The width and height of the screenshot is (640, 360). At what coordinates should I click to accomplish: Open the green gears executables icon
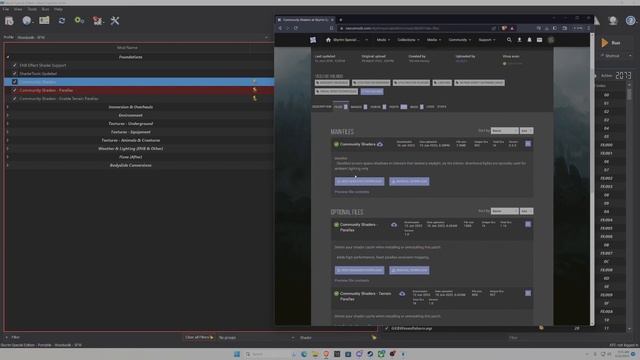tap(79, 20)
